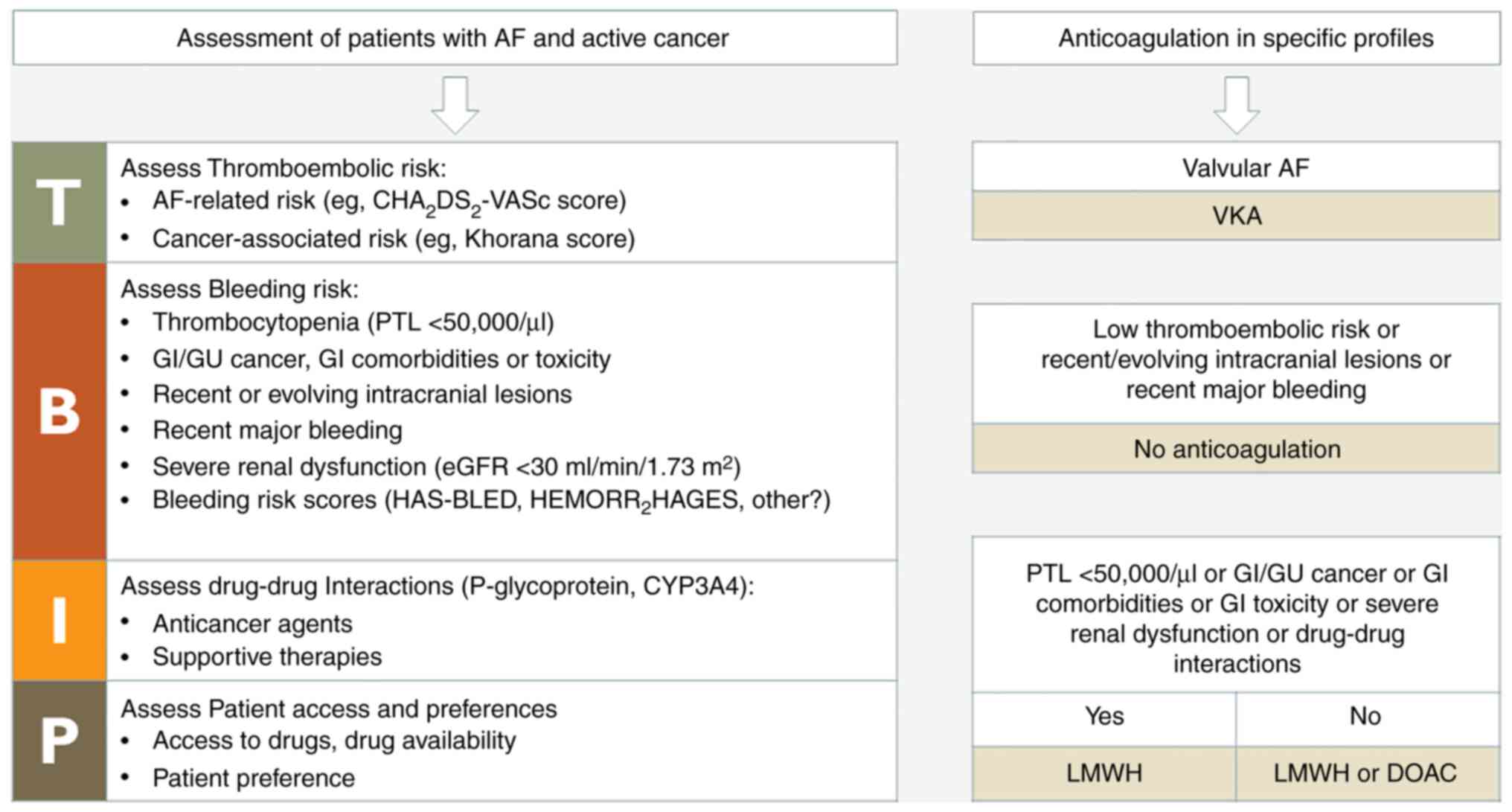Select the Assessment of patients with AF header

coord(454,38)
